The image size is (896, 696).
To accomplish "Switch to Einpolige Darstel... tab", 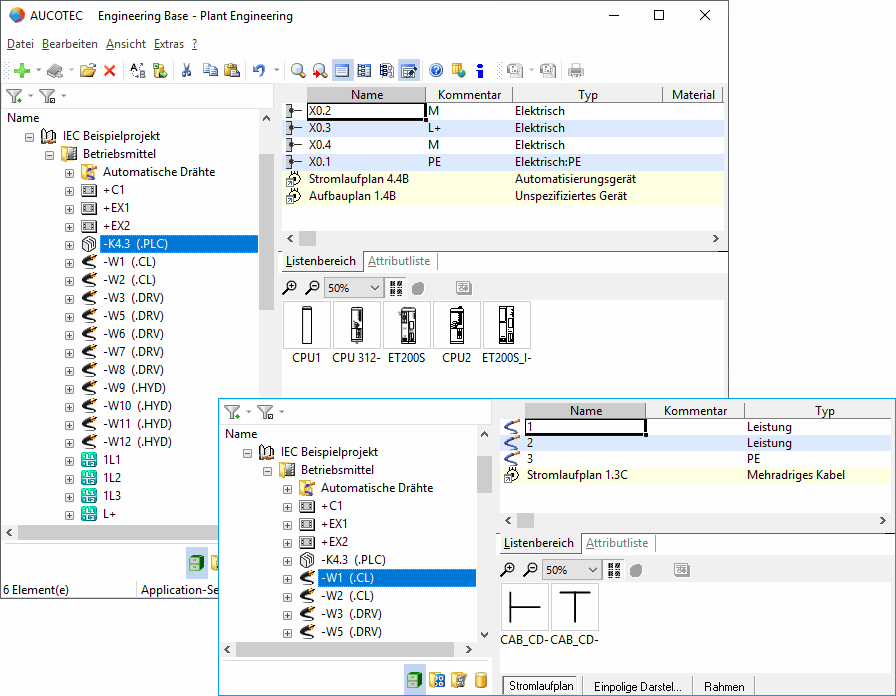I will (x=638, y=686).
